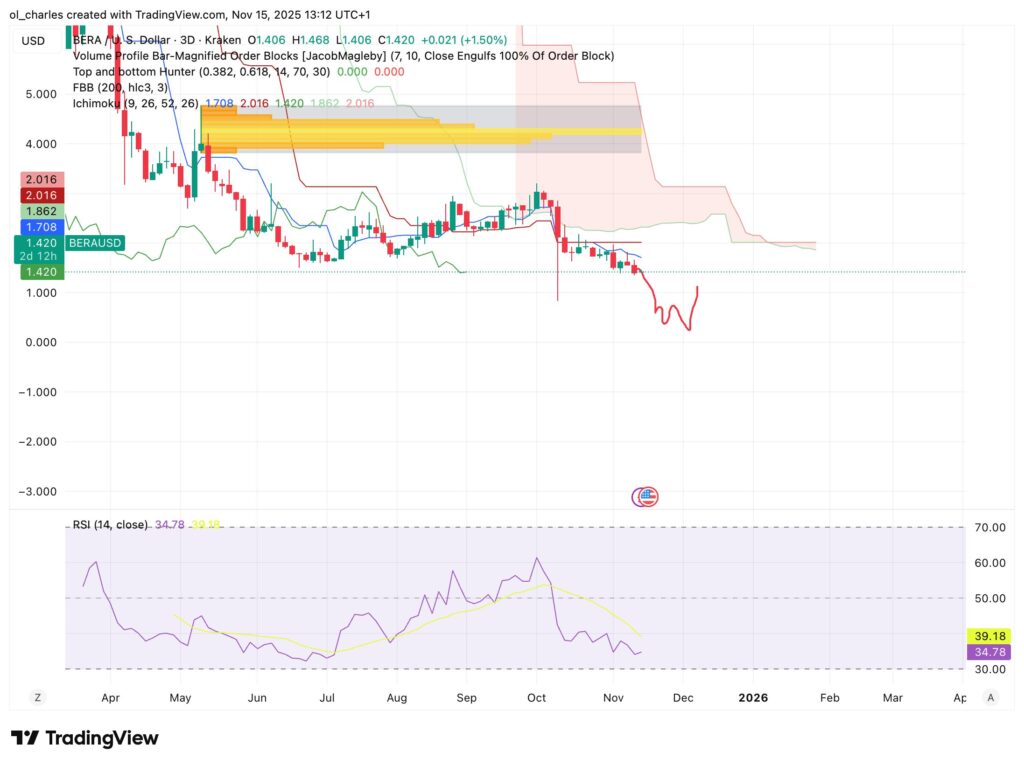Hide the Ichimoku indicator via its legend row

[x=130, y=103]
